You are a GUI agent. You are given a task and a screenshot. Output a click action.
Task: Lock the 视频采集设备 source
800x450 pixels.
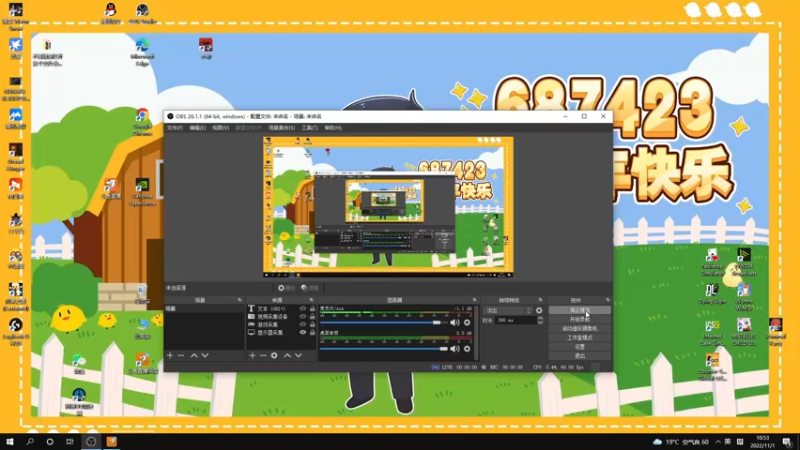point(312,317)
